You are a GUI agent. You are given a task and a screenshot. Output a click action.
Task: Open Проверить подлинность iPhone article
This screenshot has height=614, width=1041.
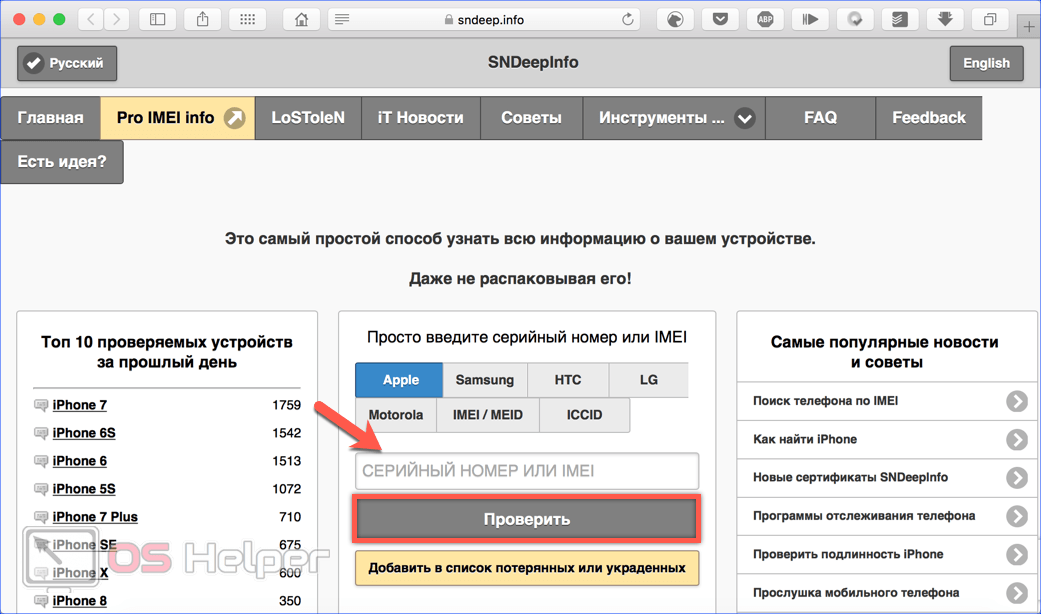[888, 554]
